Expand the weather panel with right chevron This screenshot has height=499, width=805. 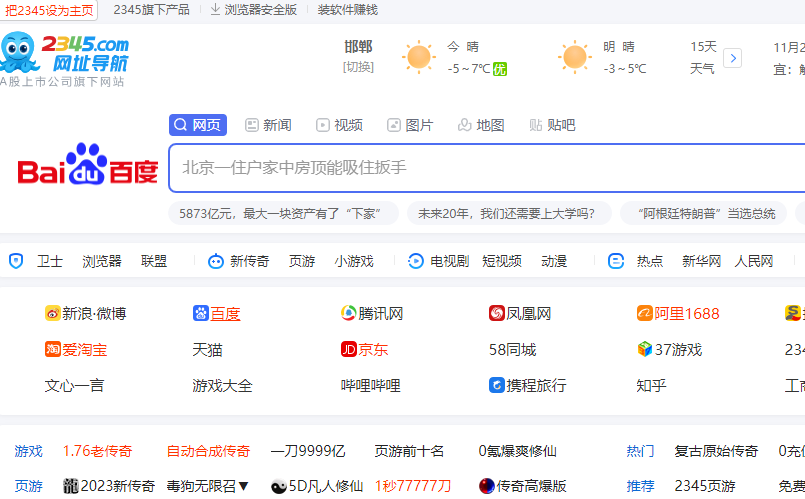click(733, 58)
